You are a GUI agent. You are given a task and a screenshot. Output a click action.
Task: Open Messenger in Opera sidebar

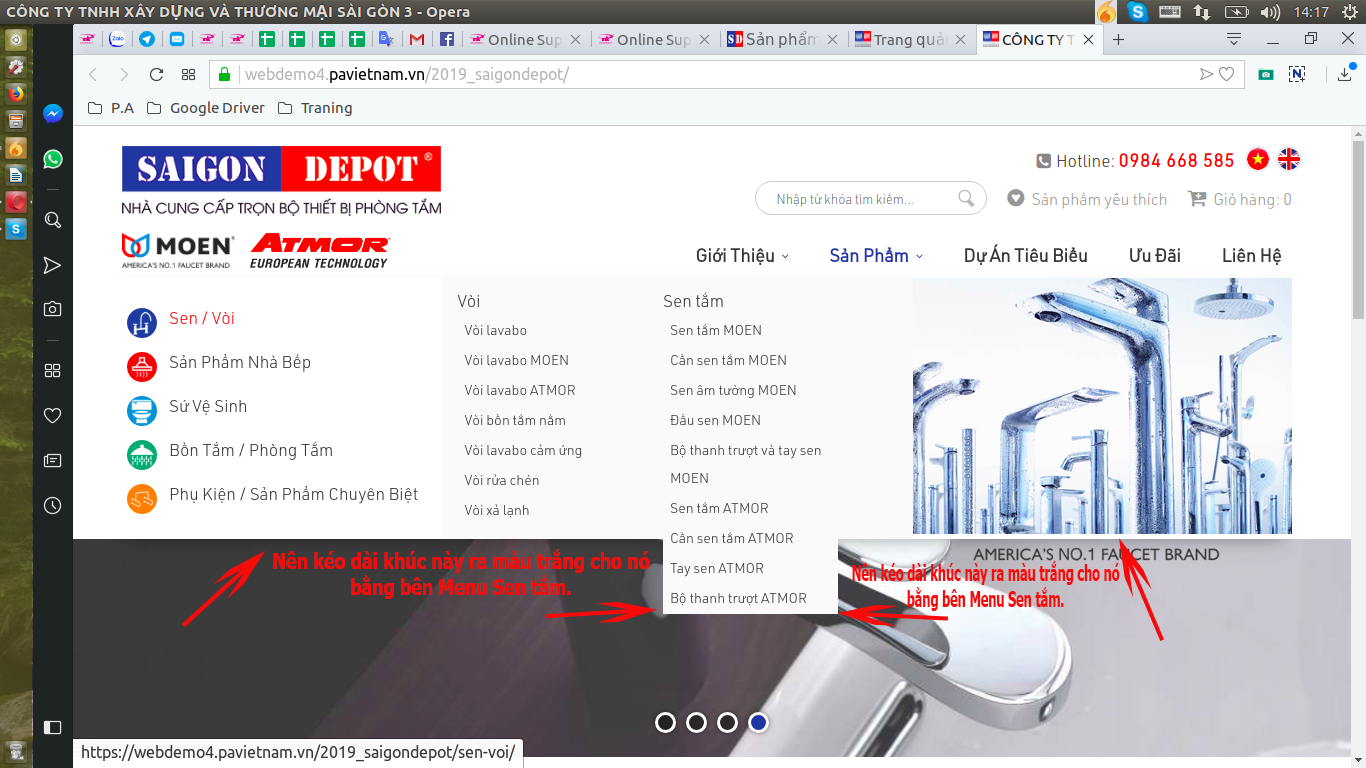(x=53, y=114)
